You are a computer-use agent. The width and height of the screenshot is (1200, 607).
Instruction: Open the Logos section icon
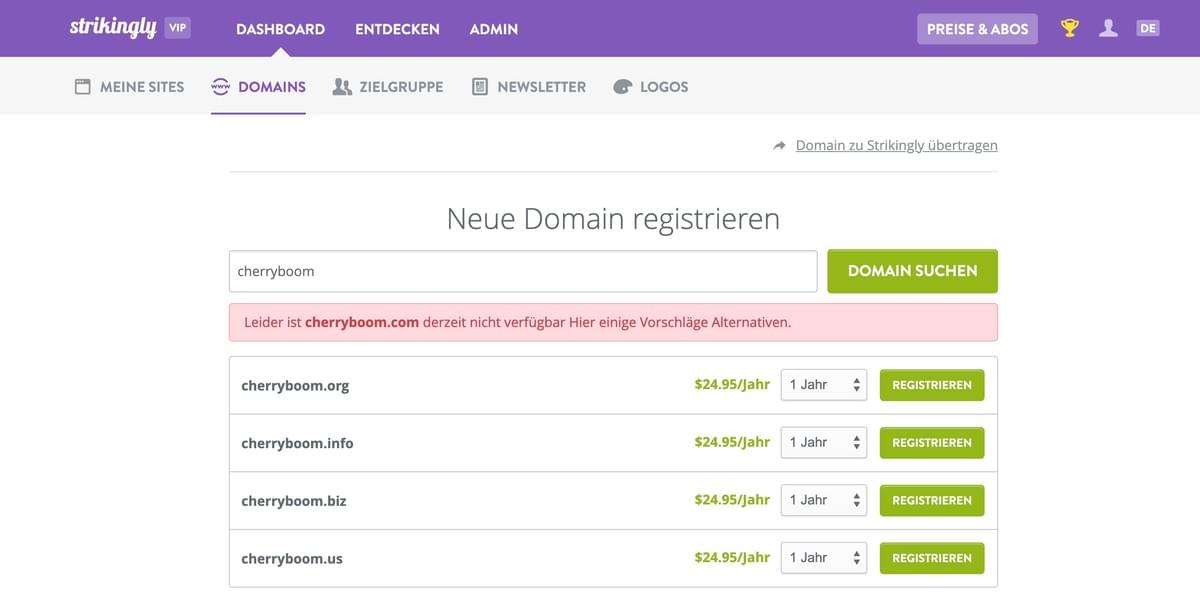[x=621, y=87]
